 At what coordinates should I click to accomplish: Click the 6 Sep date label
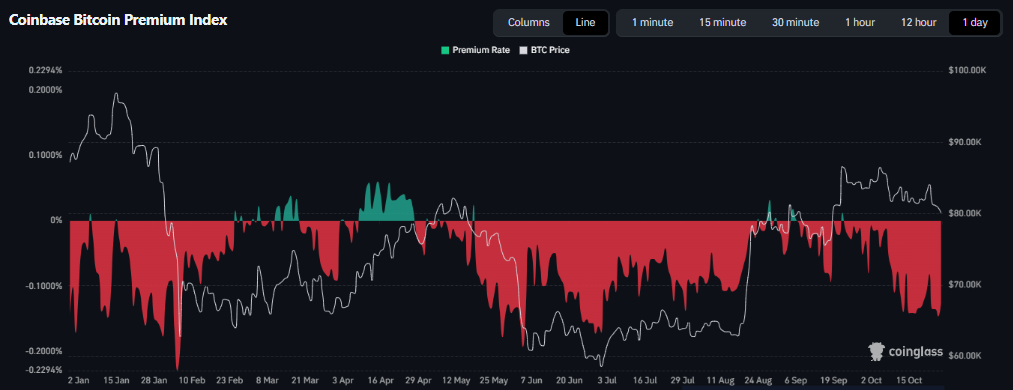(x=796, y=381)
